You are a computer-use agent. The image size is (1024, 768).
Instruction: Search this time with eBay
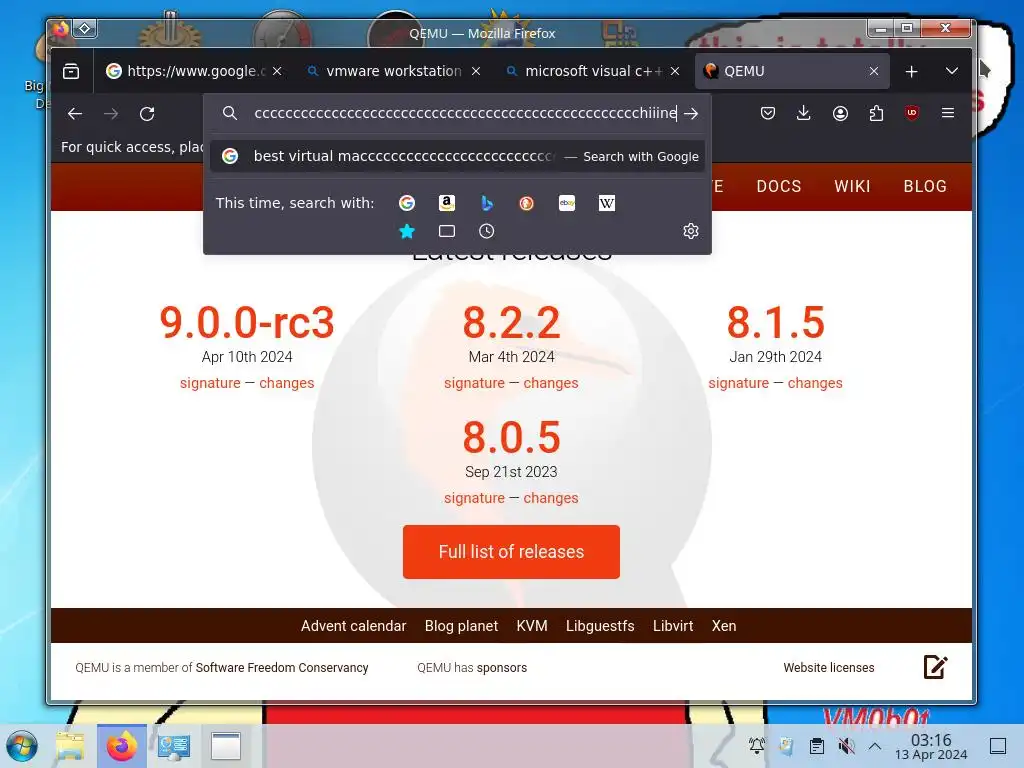tap(567, 203)
